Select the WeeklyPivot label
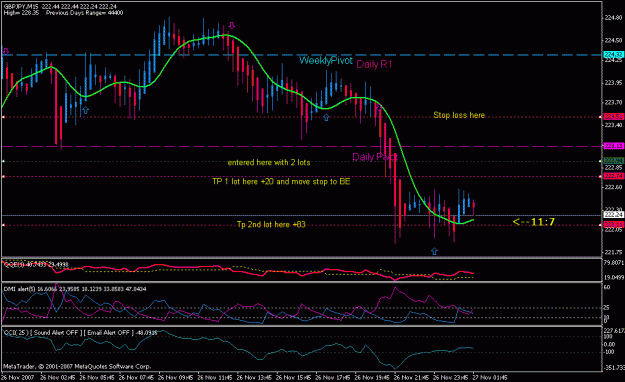This screenshot has width=625, height=382. [x=326, y=61]
